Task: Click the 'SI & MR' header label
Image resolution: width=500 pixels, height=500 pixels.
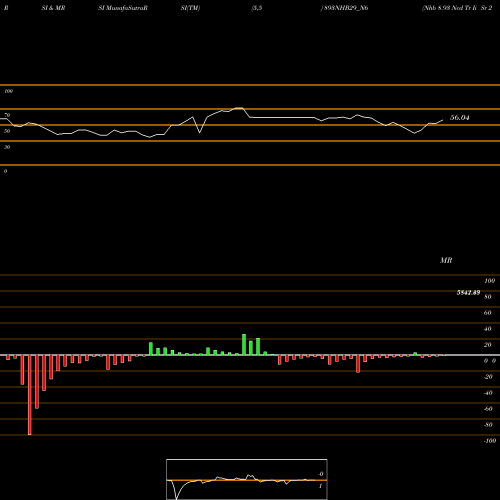Action: (53, 8)
